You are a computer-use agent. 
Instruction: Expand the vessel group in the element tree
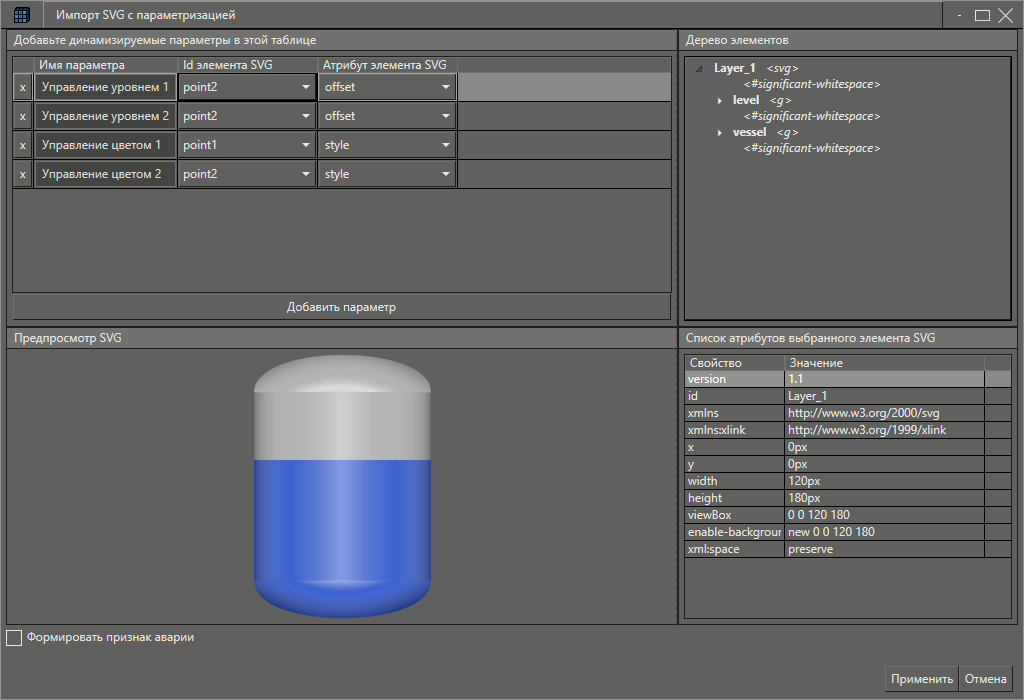coord(719,131)
